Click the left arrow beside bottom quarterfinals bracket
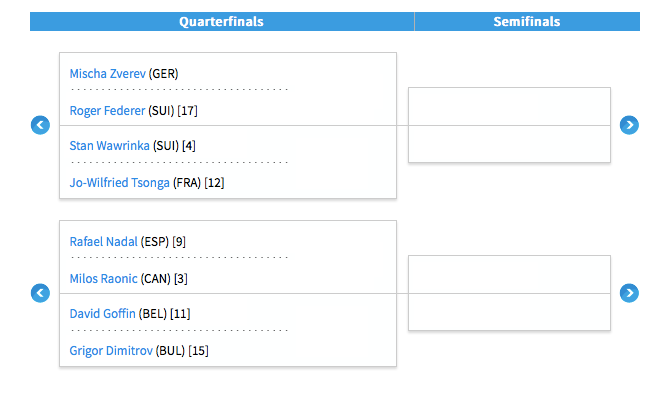Viewport: 660px width, 405px height. [x=40, y=293]
